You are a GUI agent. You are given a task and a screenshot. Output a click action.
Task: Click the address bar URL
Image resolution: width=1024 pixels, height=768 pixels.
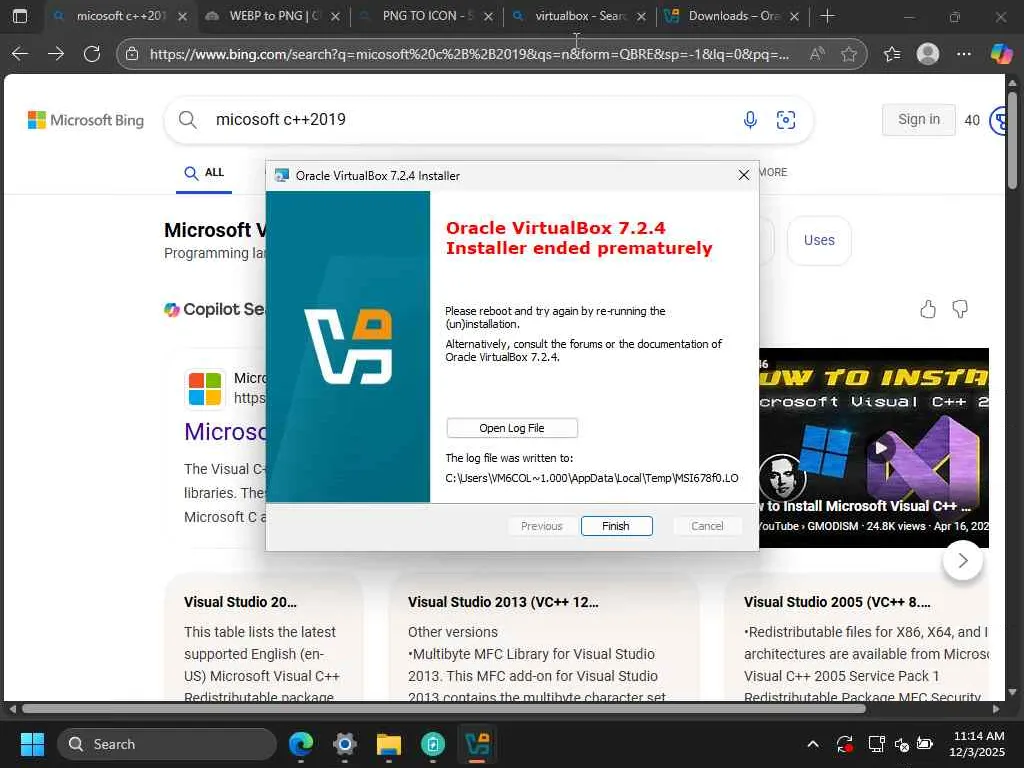[x=469, y=54]
